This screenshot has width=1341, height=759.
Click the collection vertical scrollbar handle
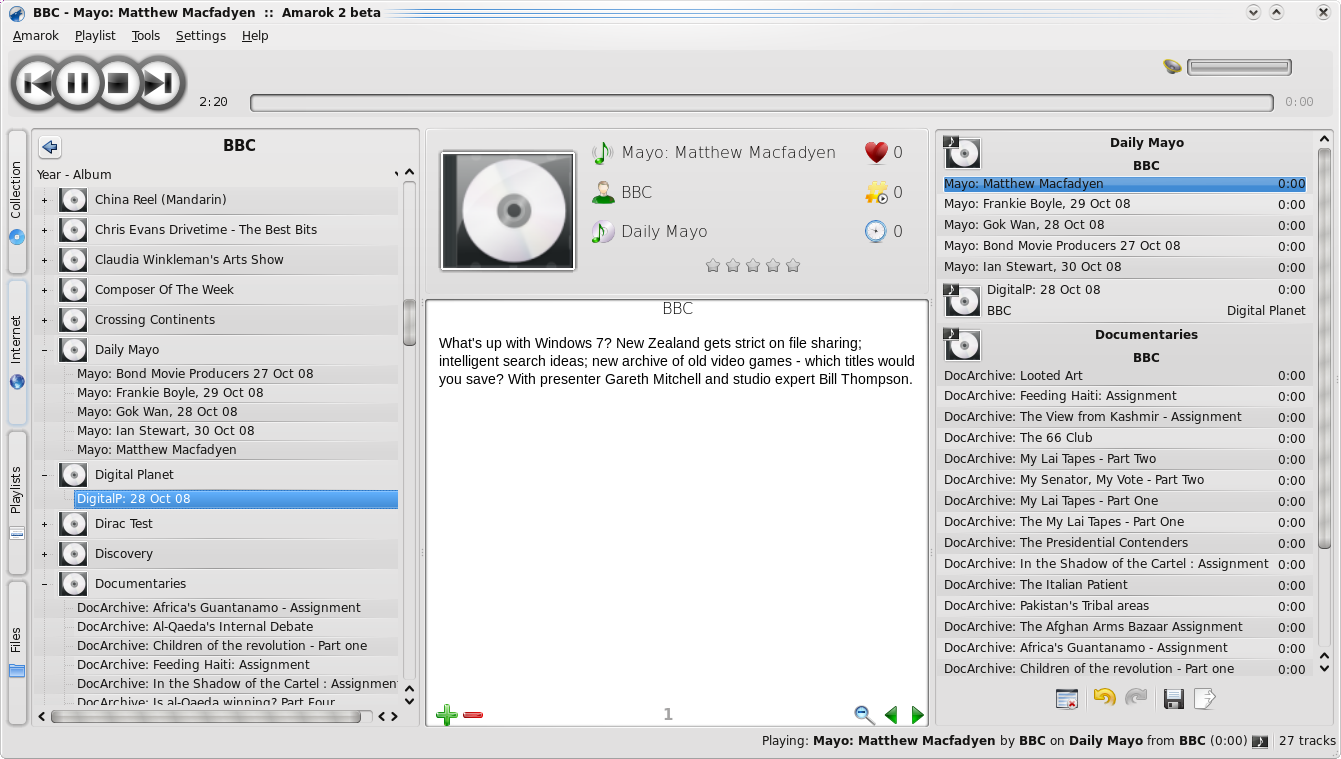(409, 322)
